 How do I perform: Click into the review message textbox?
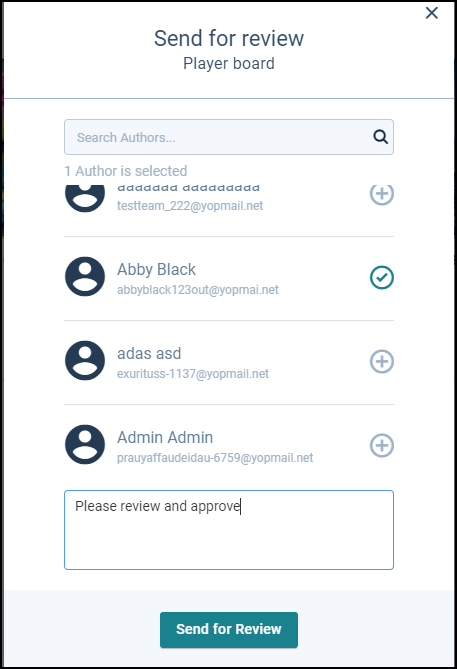click(x=229, y=530)
